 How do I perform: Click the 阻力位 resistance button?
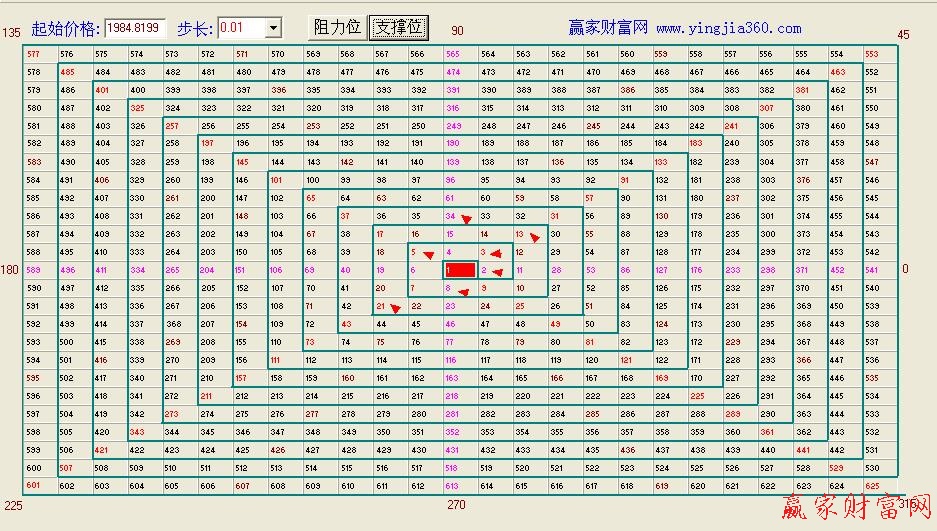pyautogui.click(x=336, y=28)
